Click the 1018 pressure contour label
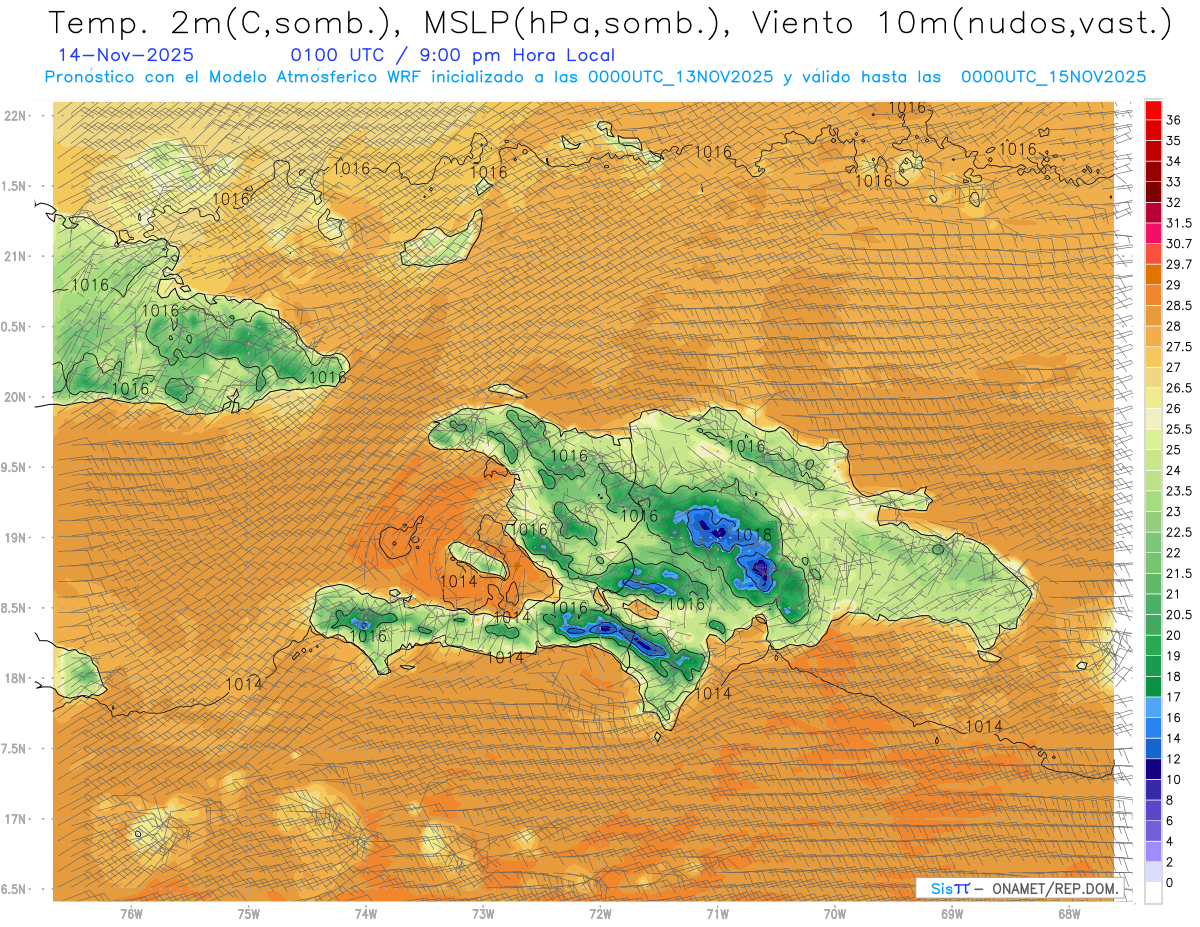 (753, 536)
